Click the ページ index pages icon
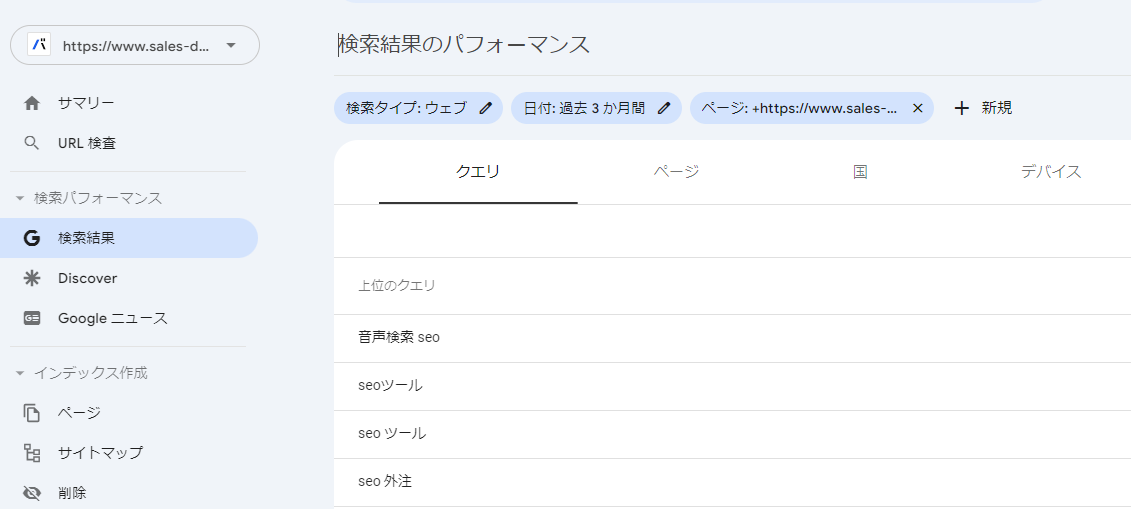Screen dimensions: 1131x509 click(x=32, y=413)
